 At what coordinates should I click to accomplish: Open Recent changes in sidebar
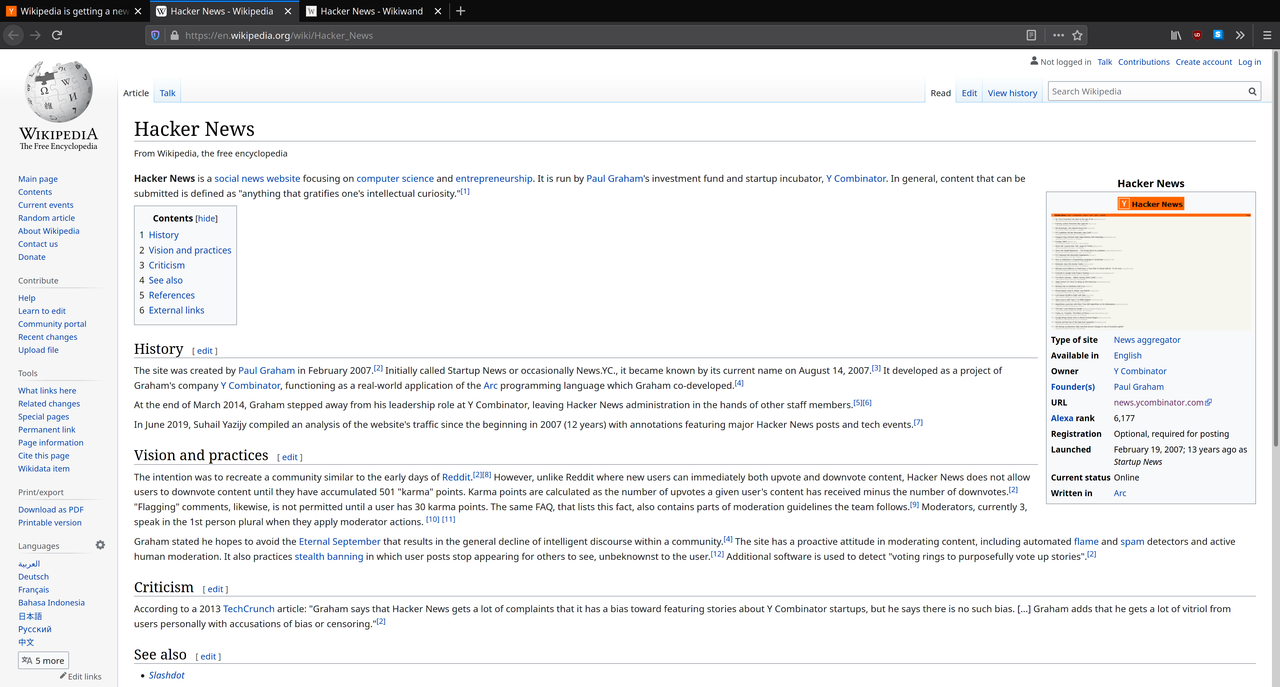(47, 337)
